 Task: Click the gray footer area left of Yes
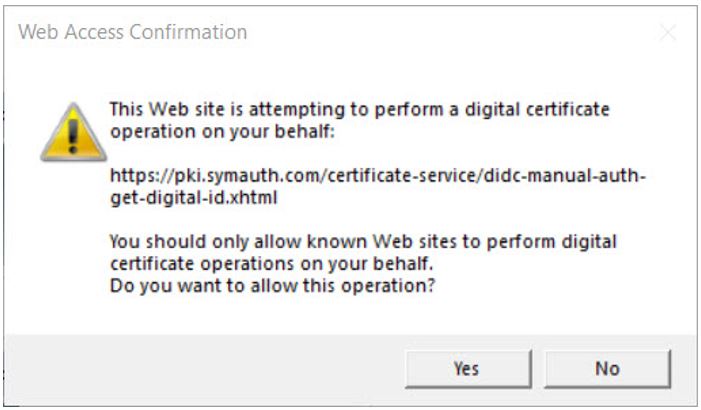tap(200, 368)
